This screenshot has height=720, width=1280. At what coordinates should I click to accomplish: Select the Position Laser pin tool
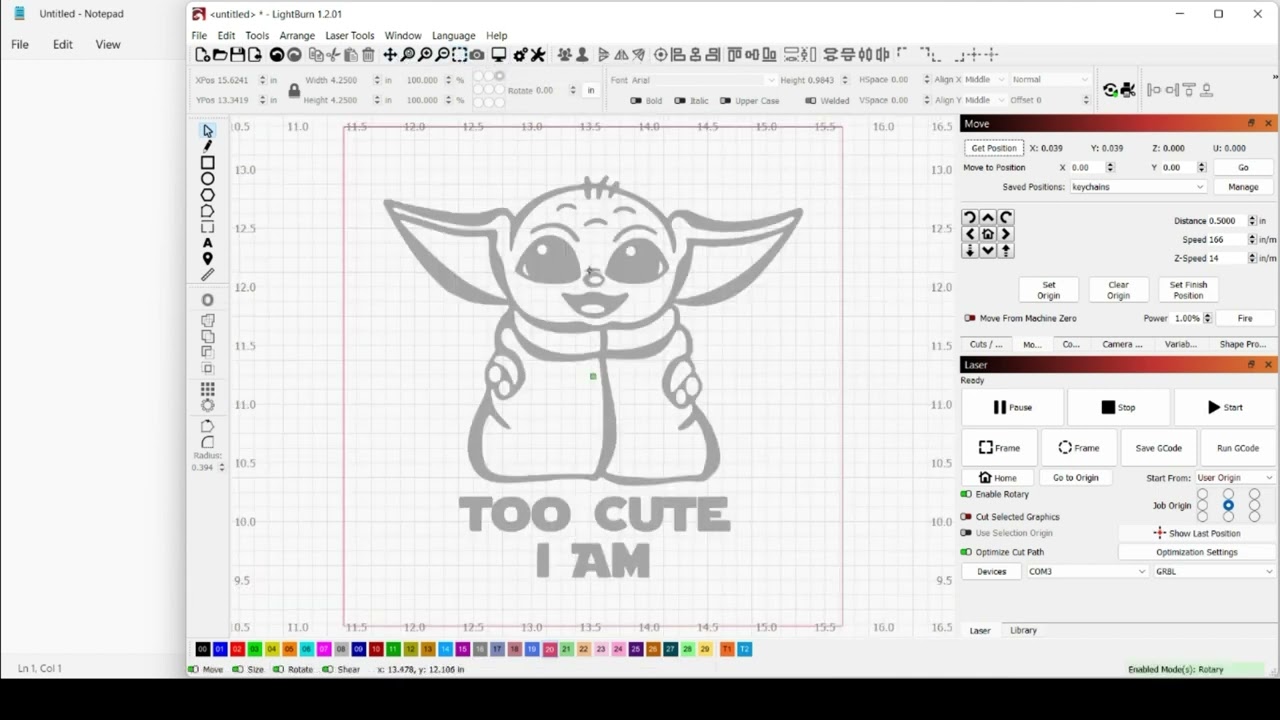pos(207,259)
